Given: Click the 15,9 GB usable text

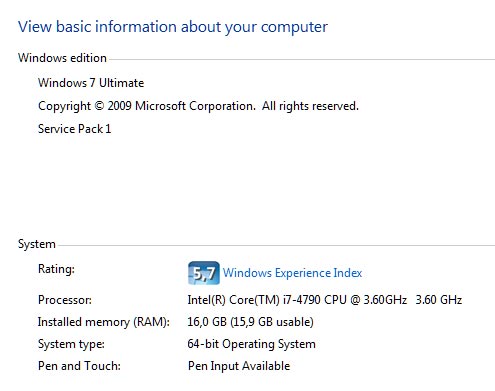Looking at the screenshot, I should pyautogui.click(x=272, y=322).
